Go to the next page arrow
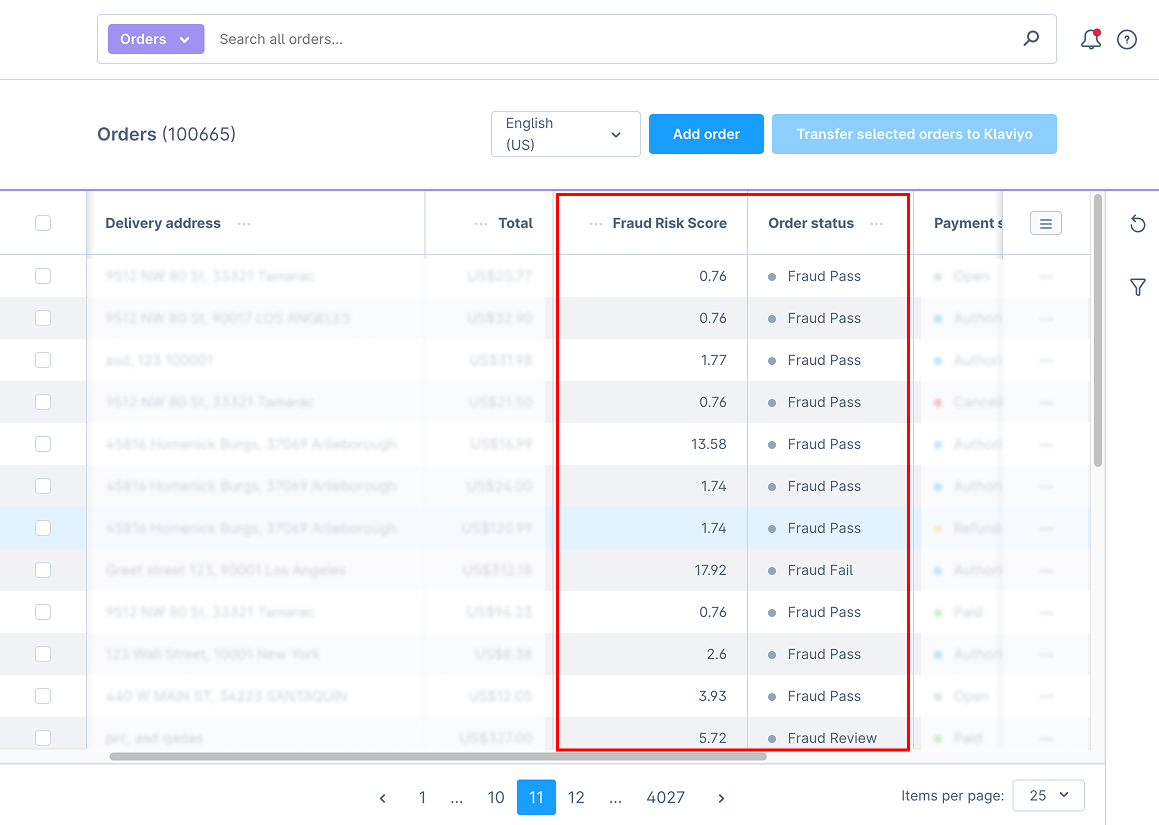1159x825 pixels. pos(721,797)
